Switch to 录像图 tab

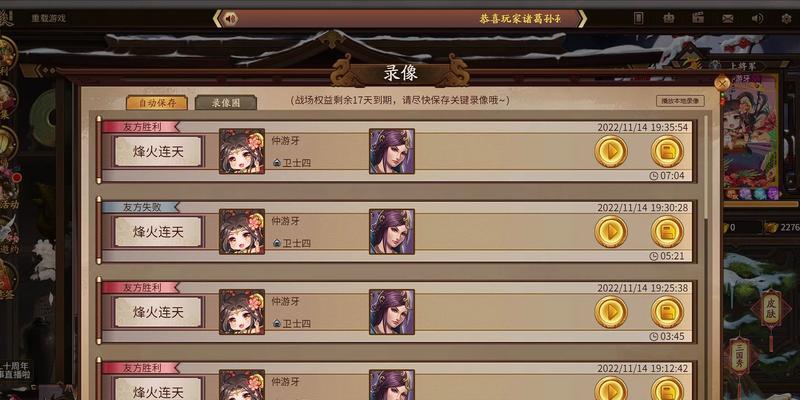(x=226, y=103)
